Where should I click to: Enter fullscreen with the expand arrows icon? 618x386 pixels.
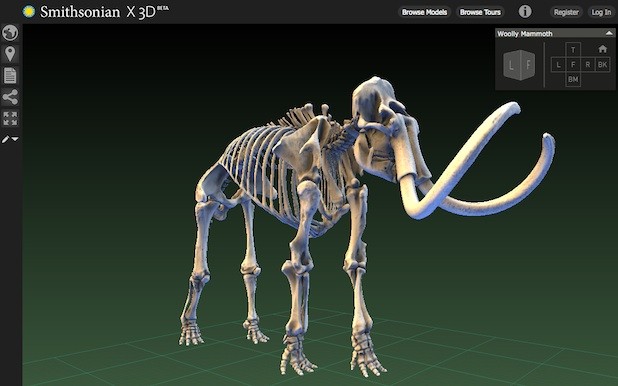point(10,118)
